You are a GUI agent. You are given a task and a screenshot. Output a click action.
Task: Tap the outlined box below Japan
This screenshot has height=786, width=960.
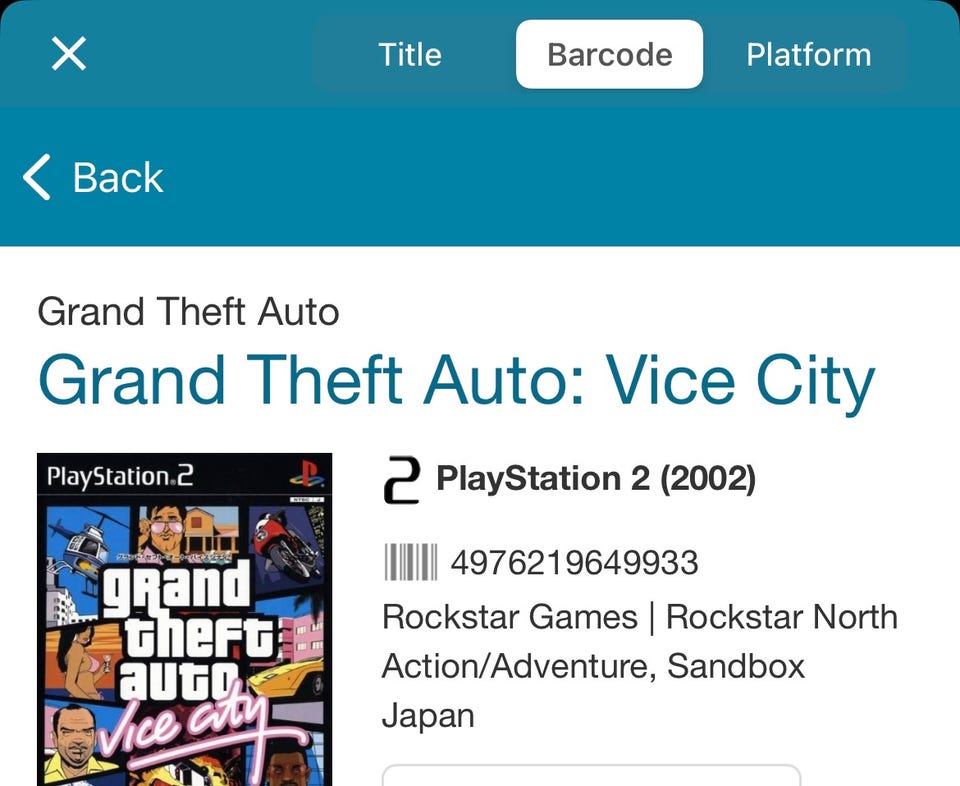point(591,775)
